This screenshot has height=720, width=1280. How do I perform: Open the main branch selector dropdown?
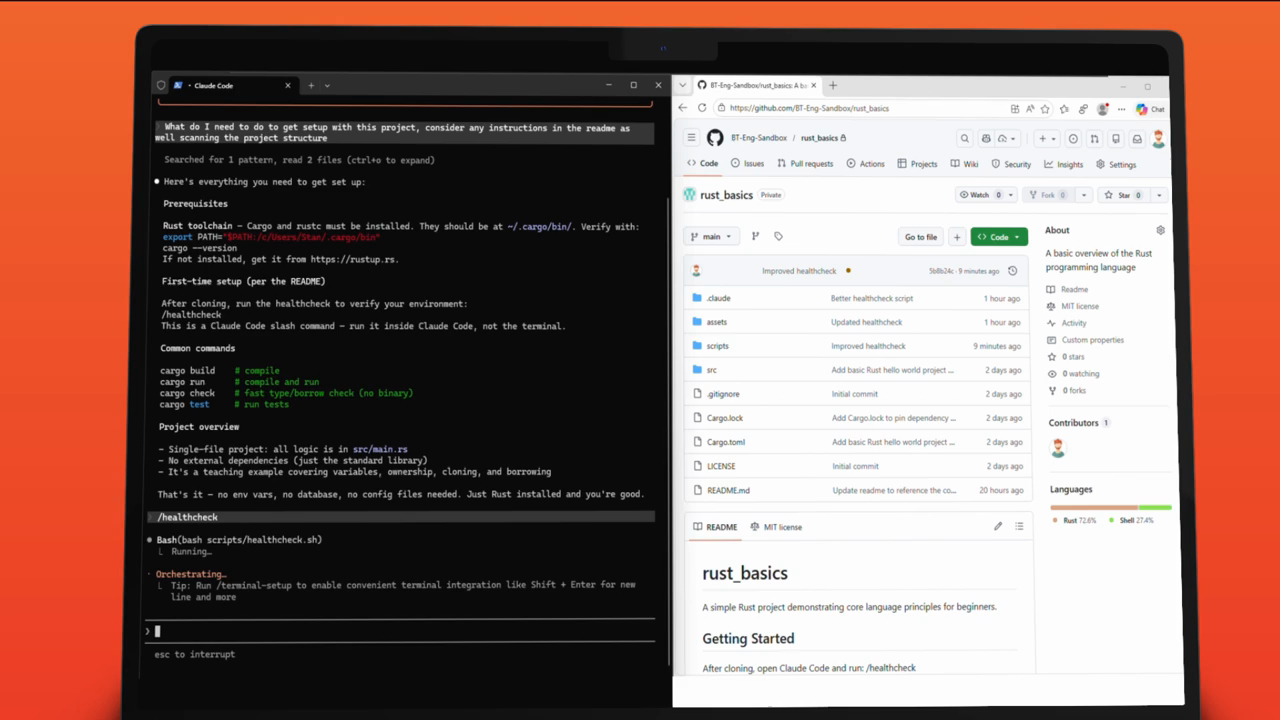711,237
